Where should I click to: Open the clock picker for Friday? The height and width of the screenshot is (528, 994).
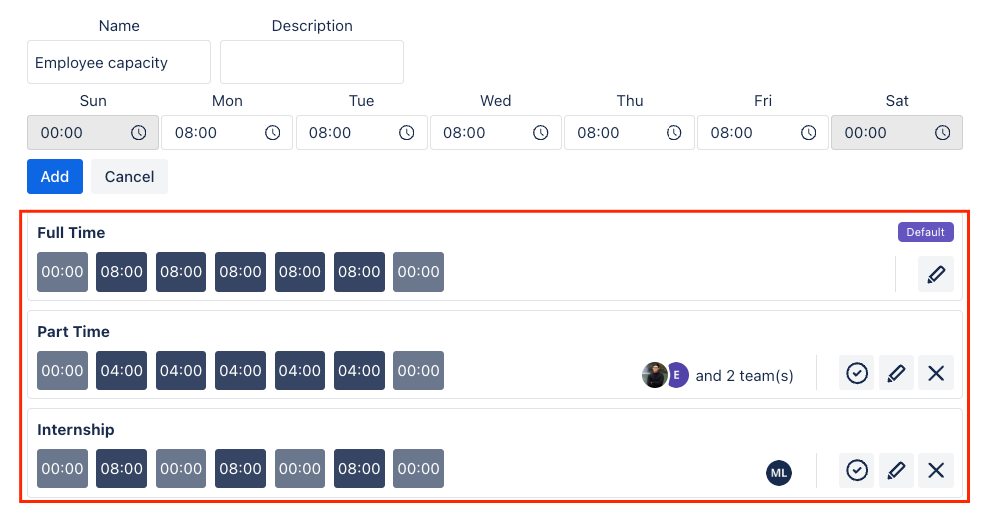(x=808, y=132)
